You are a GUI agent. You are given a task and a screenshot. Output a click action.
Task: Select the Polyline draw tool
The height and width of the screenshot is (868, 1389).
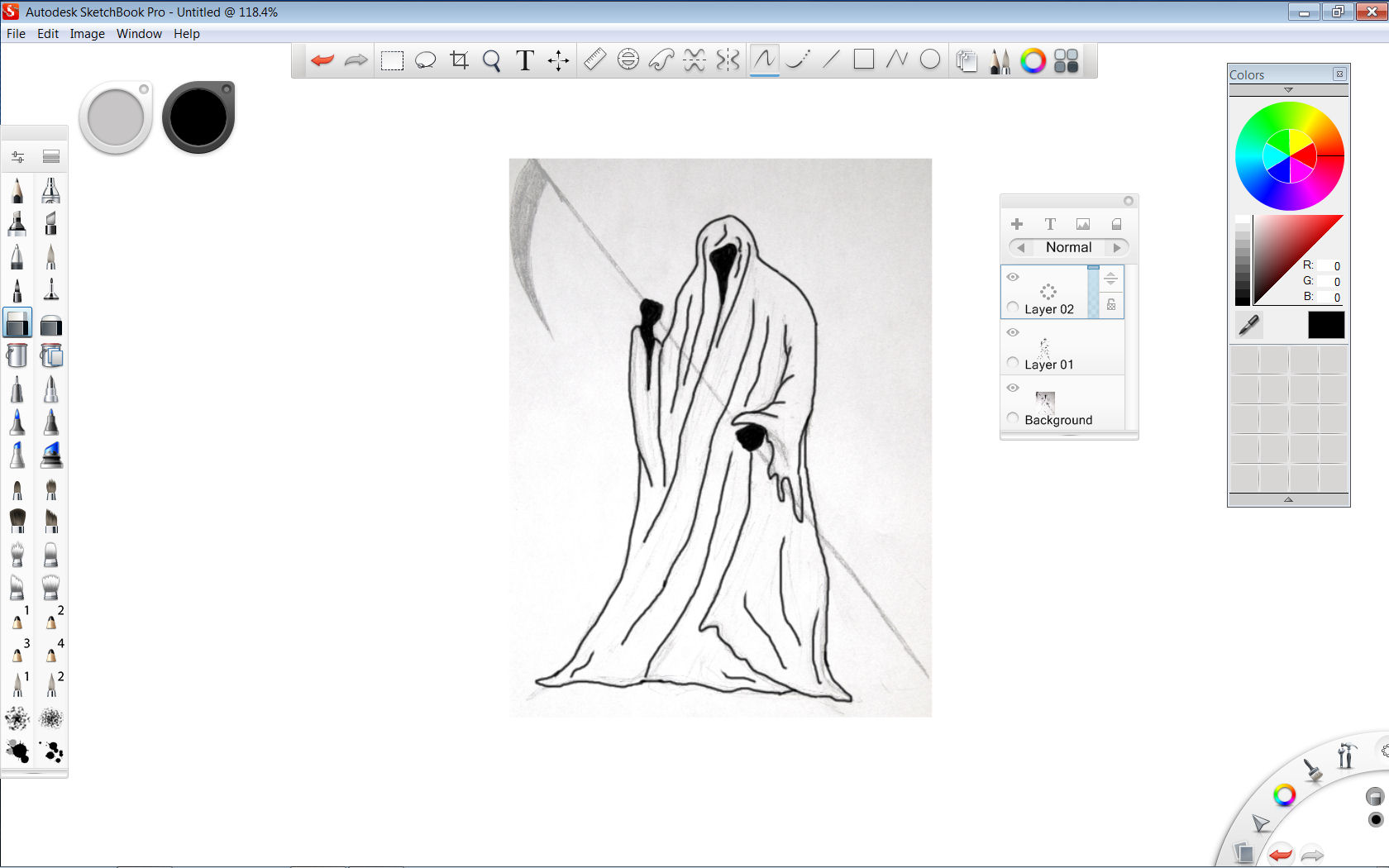click(x=897, y=60)
